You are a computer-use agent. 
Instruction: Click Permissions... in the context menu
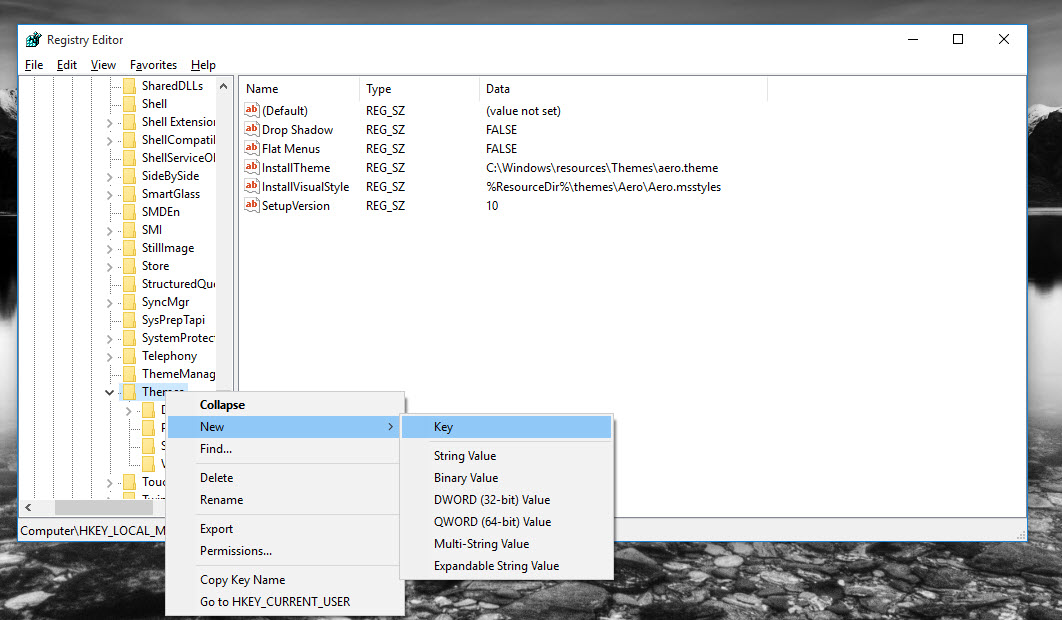[235, 551]
